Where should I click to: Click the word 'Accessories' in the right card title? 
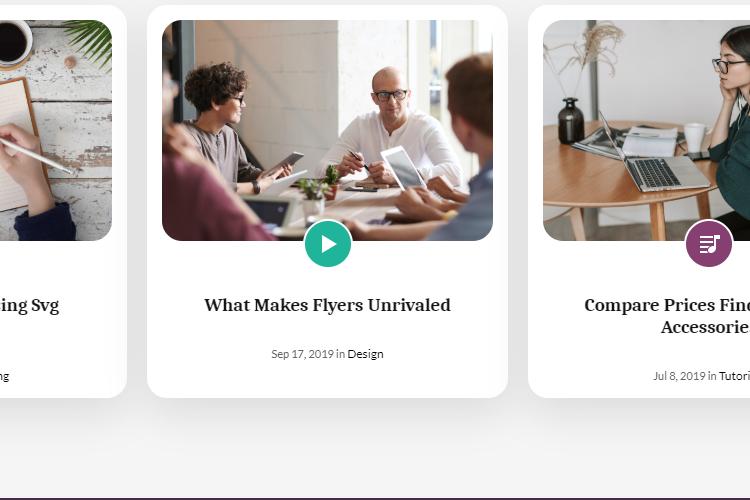tap(706, 327)
